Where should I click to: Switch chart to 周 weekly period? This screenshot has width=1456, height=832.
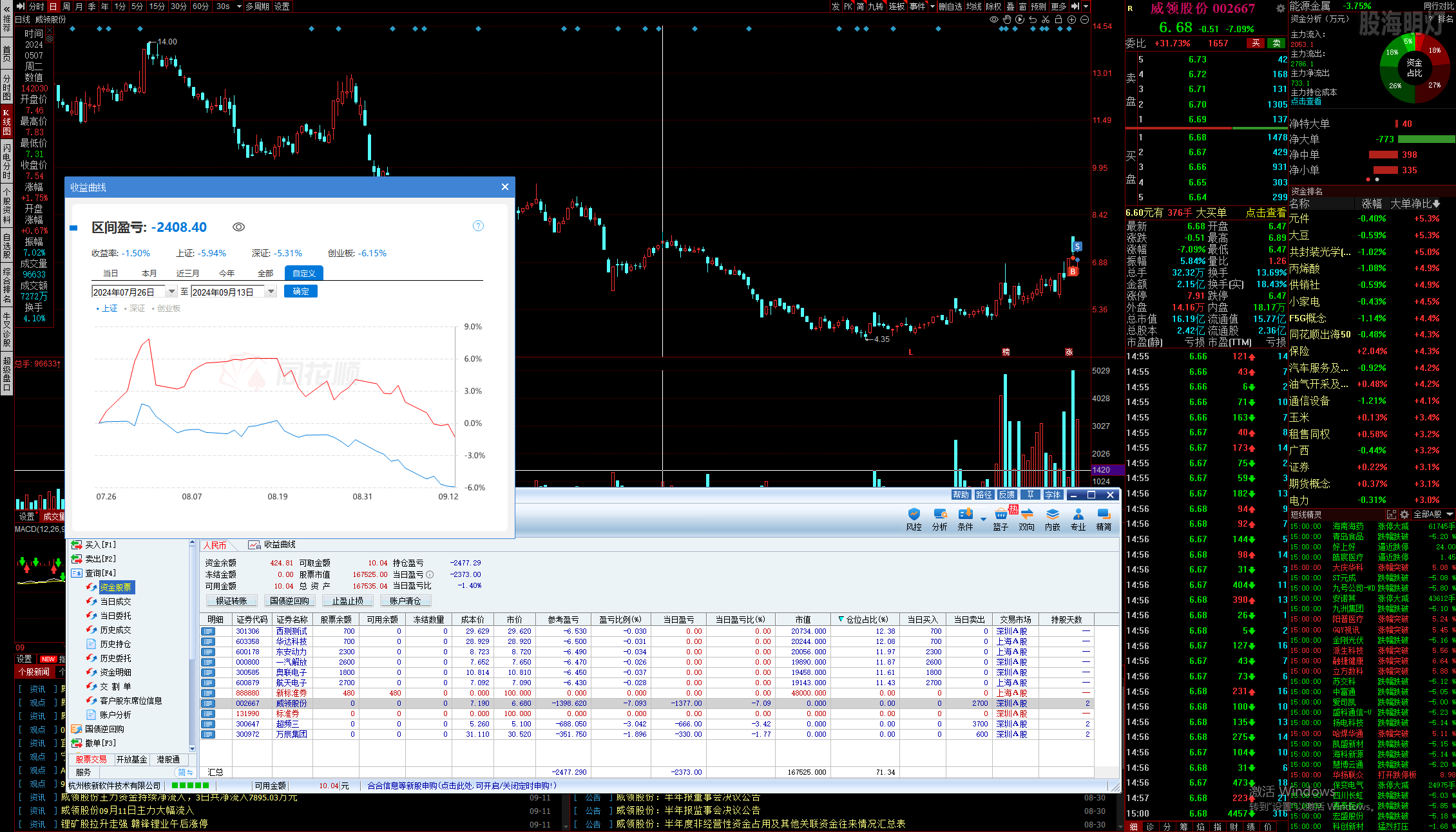[66, 6]
